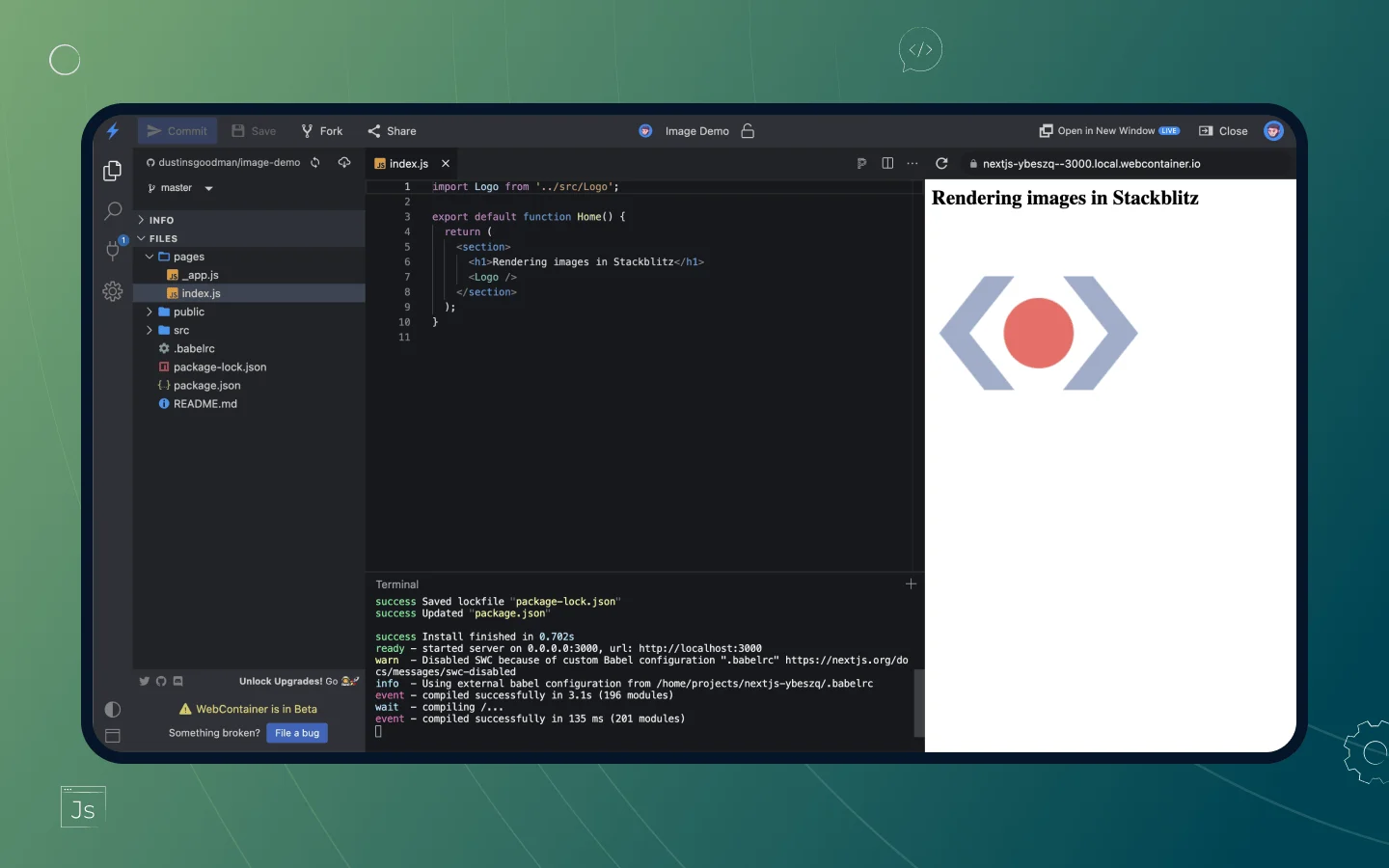Select the Search icon in the sidebar
1389x868 pixels.
pyautogui.click(x=112, y=211)
